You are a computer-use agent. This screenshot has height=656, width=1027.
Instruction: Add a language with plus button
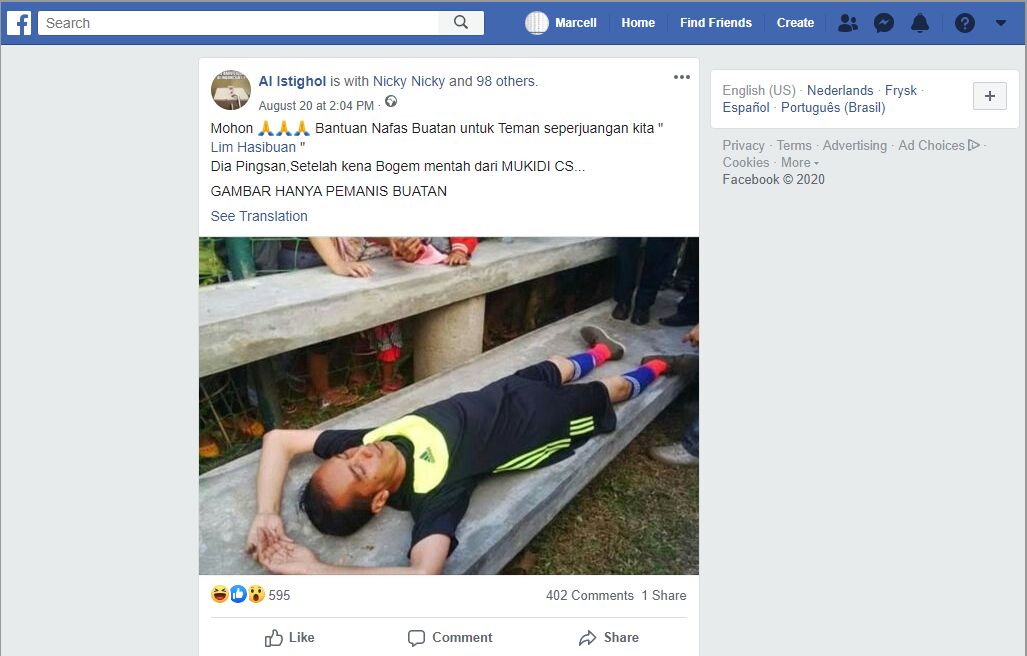click(990, 96)
